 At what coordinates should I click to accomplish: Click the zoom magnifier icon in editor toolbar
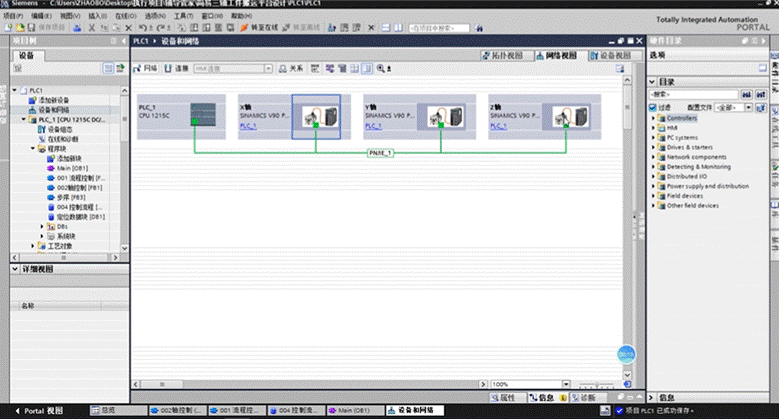click(381, 69)
